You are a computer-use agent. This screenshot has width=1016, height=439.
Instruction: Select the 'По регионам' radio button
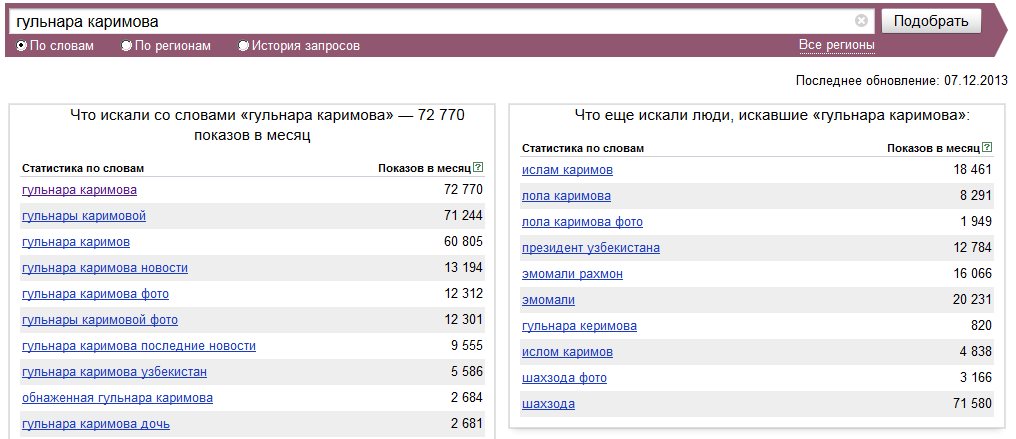click(127, 46)
